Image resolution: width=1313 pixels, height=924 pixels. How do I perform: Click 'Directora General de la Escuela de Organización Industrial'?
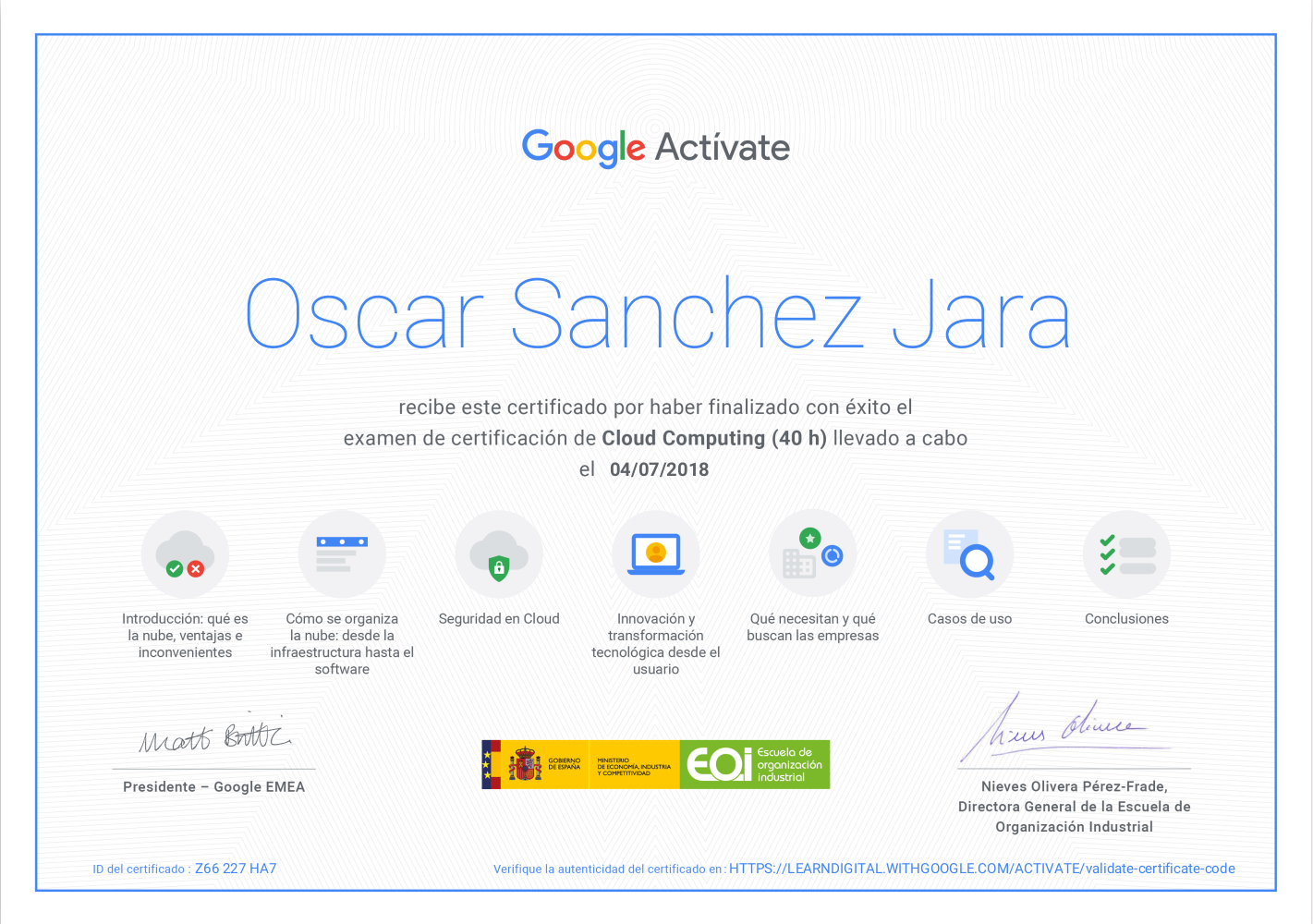click(1075, 817)
